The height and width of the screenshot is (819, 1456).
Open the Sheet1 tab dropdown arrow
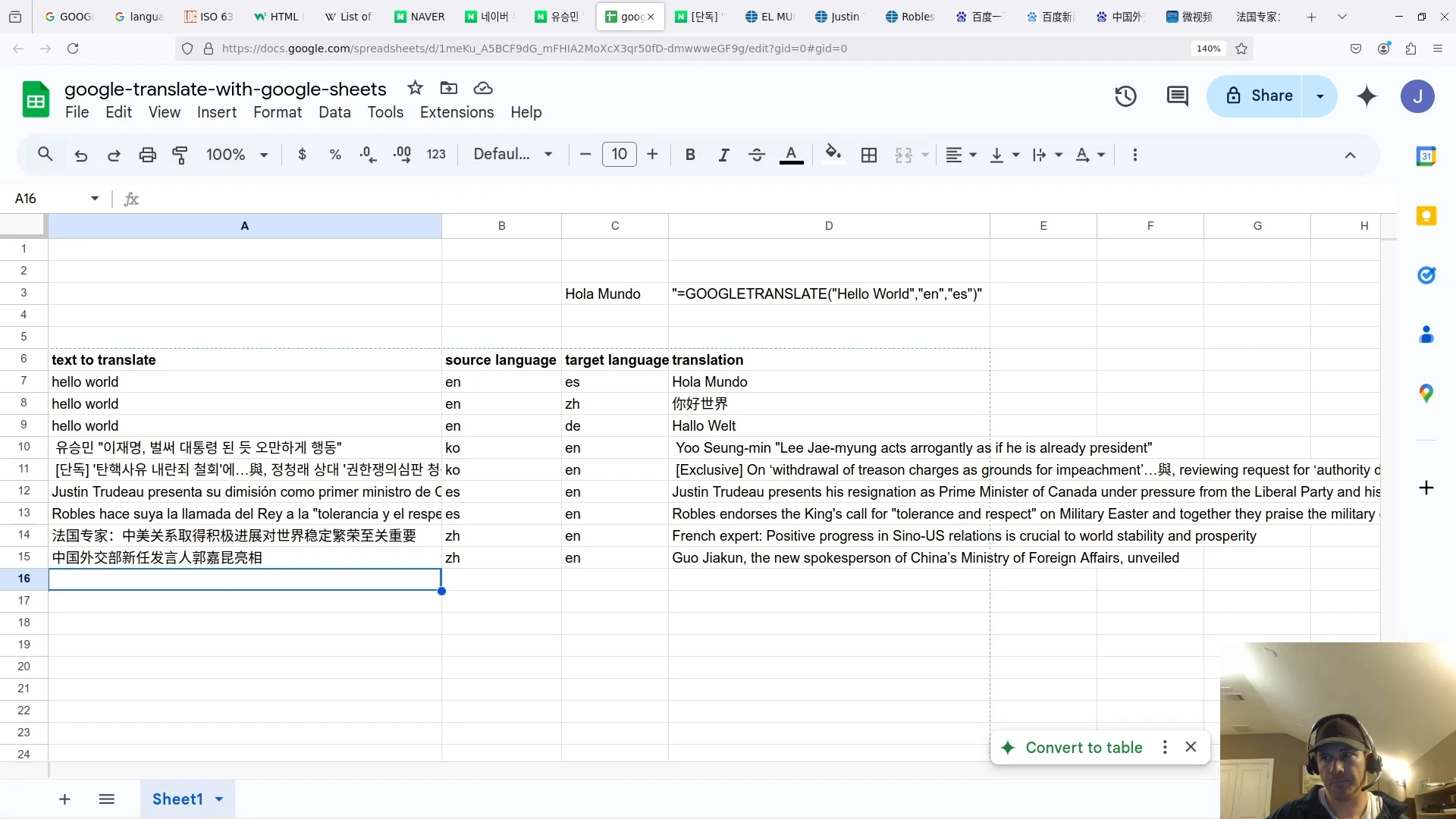[x=219, y=799]
